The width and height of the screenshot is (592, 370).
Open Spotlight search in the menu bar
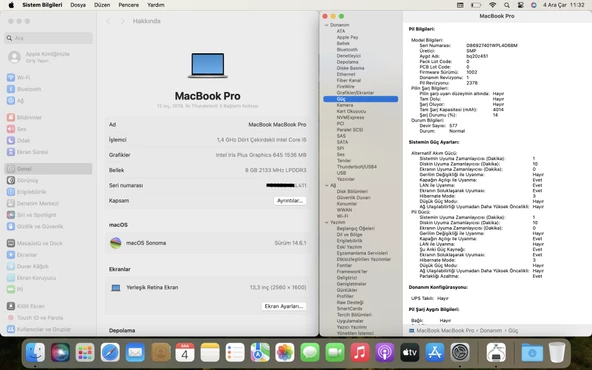(507, 5)
